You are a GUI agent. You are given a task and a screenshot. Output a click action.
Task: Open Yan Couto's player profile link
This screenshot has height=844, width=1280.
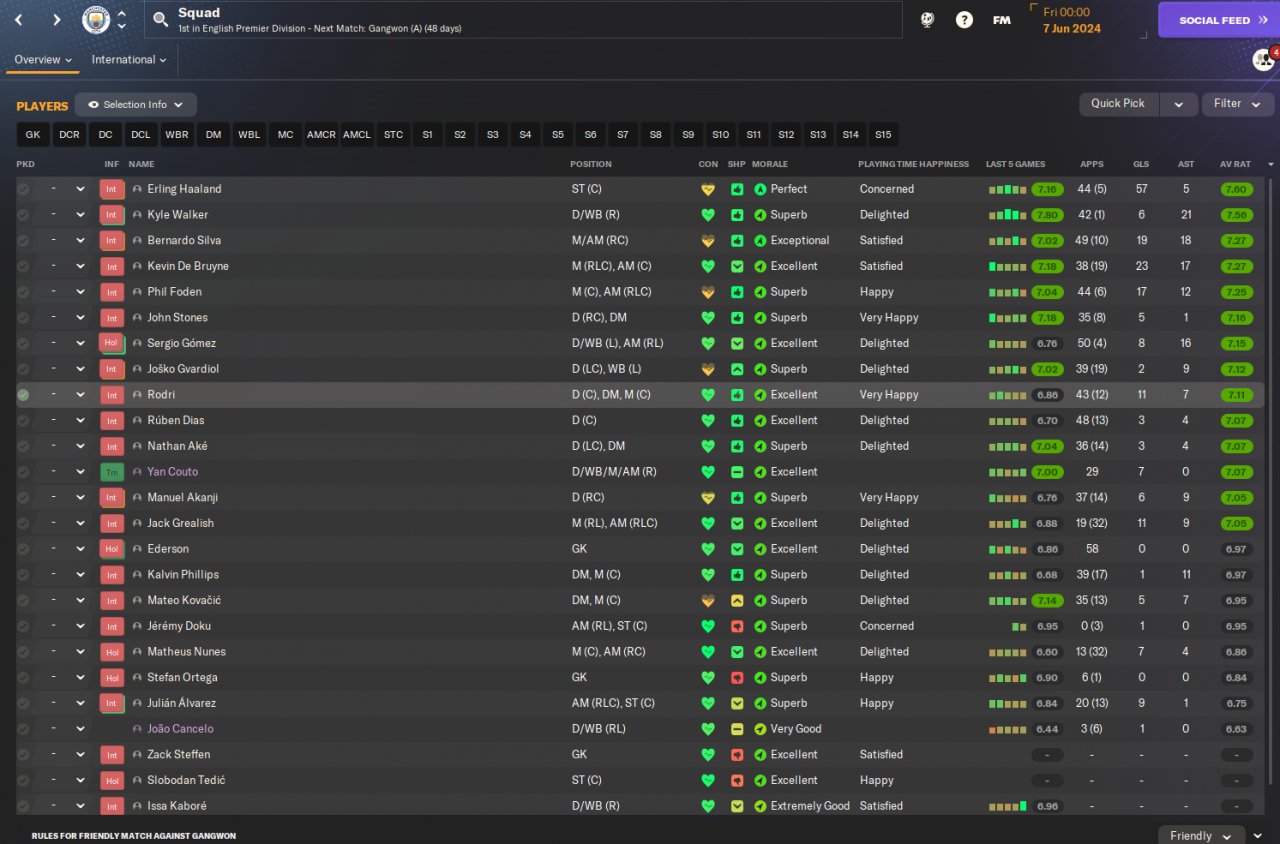click(x=173, y=472)
